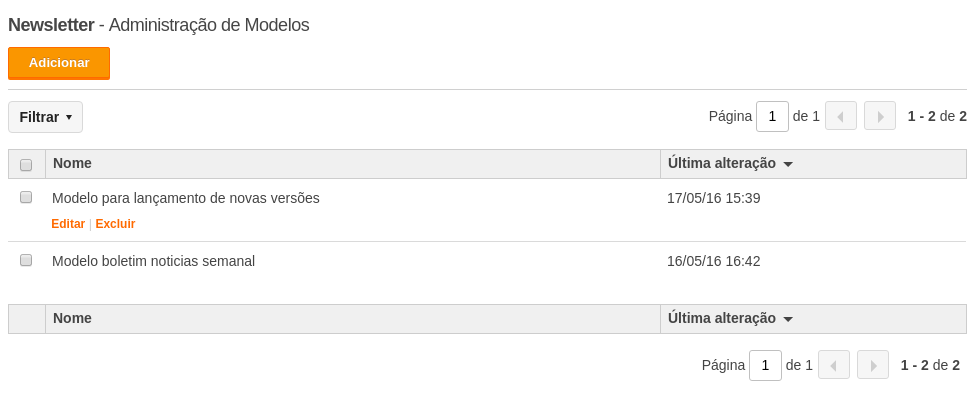Go to previous page using bottom arrow
Image resolution: width=975 pixels, height=402 pixels.
click(x=834, y=365)
